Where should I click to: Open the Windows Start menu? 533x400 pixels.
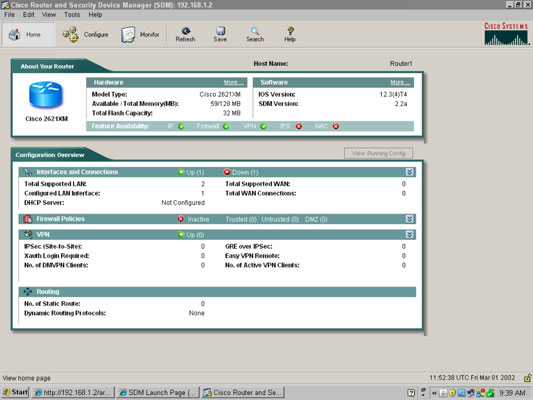coord(15,392)
